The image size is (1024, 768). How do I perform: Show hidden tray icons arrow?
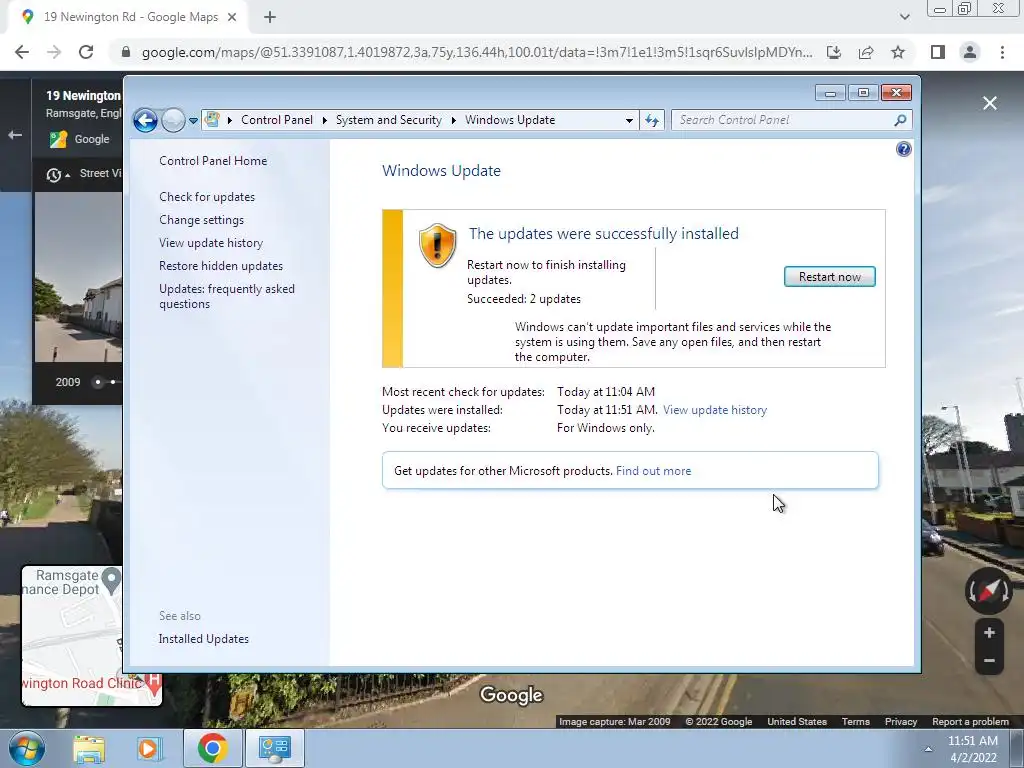(x=927, y=750)
